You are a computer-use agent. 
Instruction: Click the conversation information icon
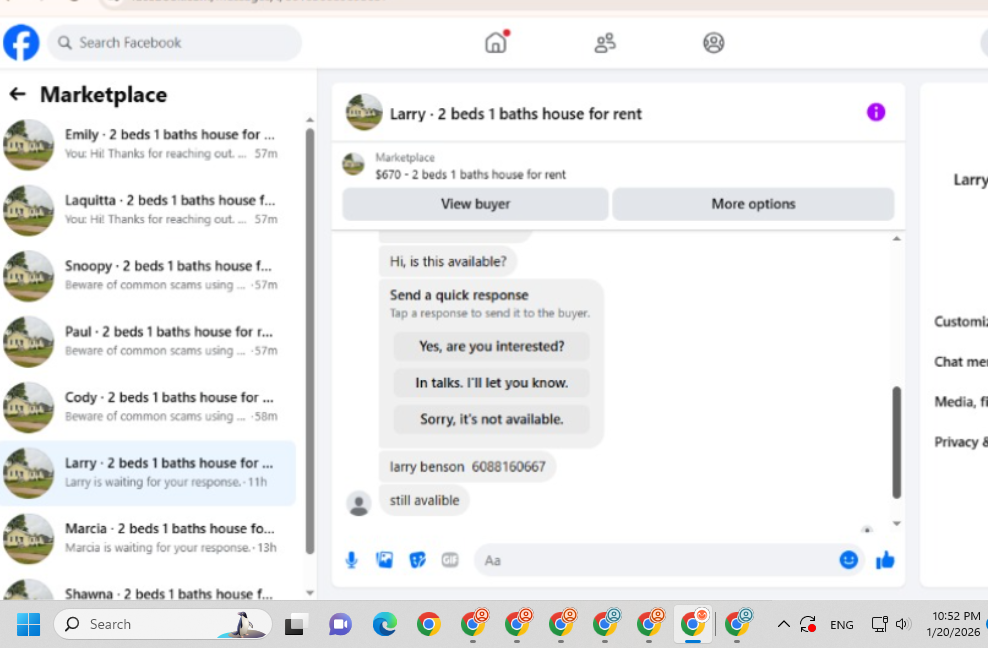[876, 112]
